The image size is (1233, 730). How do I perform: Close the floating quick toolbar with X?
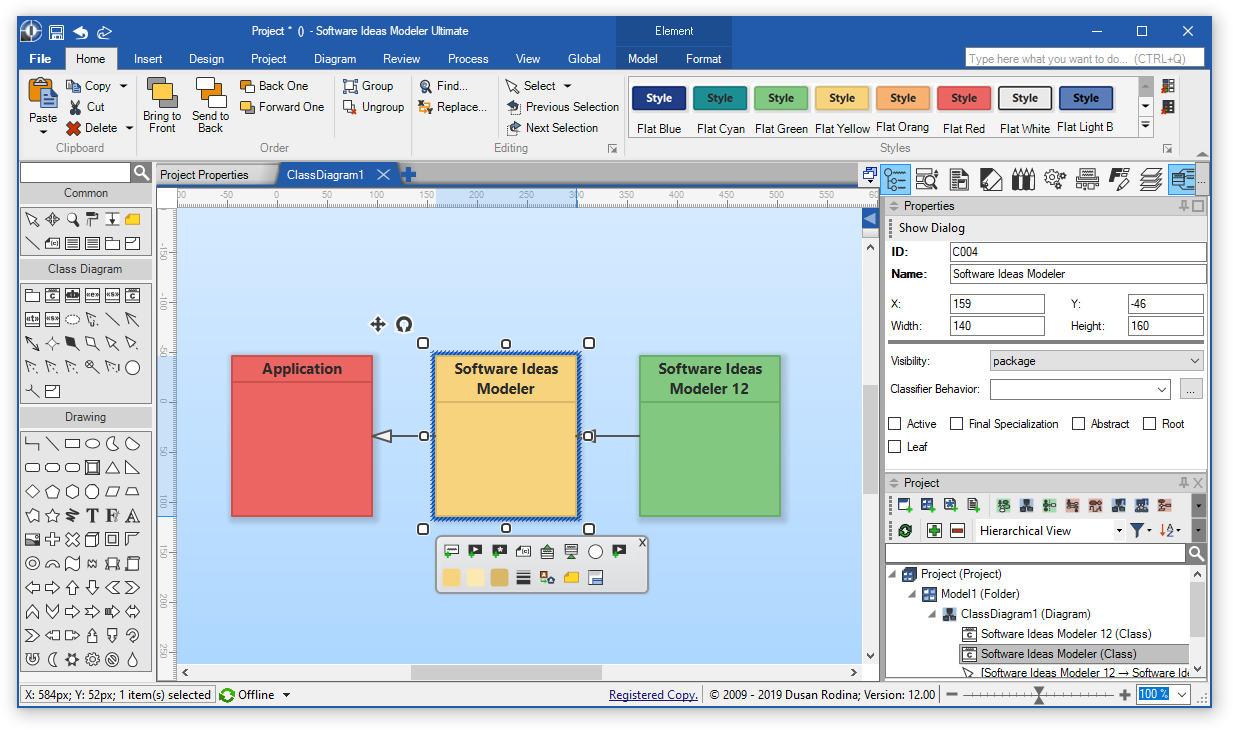click(x=642, y=543)
